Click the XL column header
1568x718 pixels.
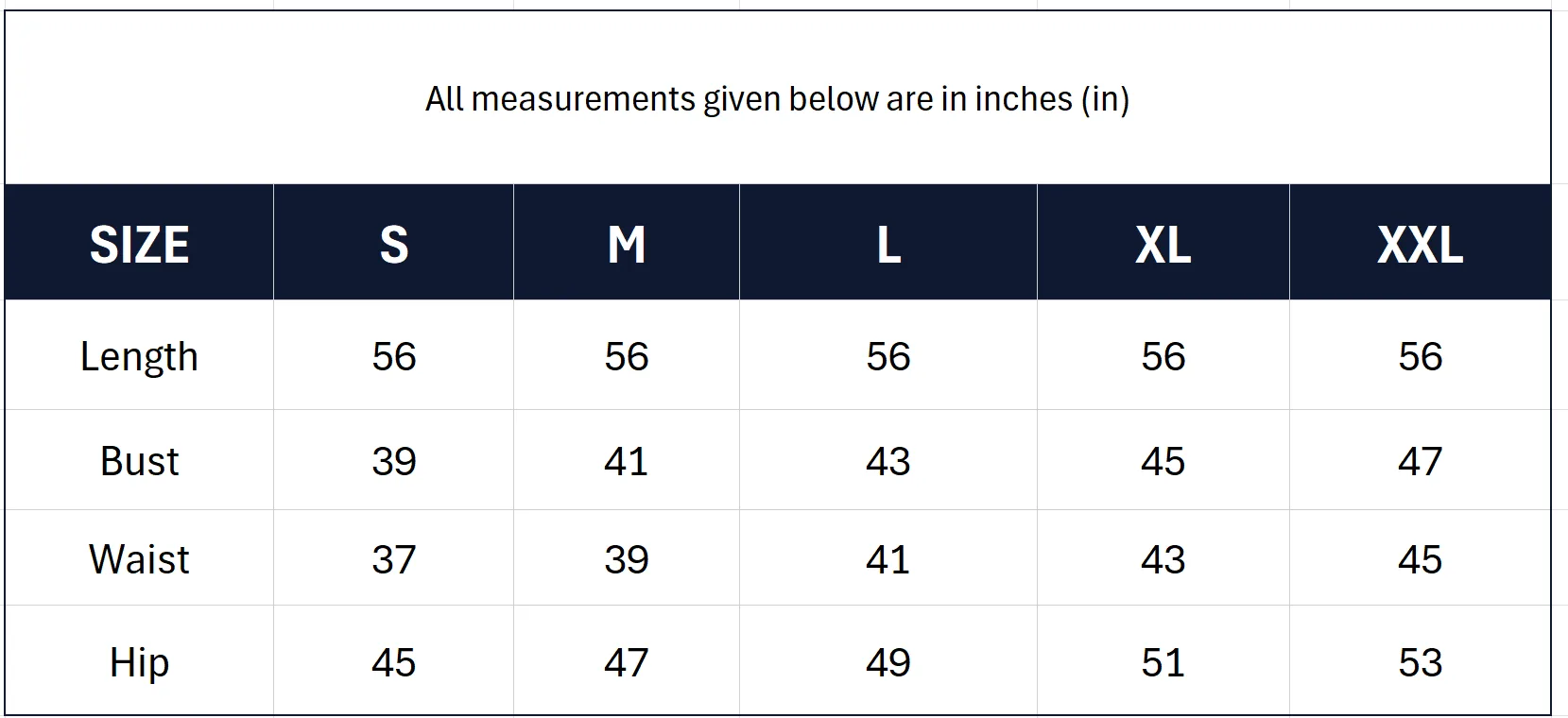pyautogui.click(x=1163, y=245)
